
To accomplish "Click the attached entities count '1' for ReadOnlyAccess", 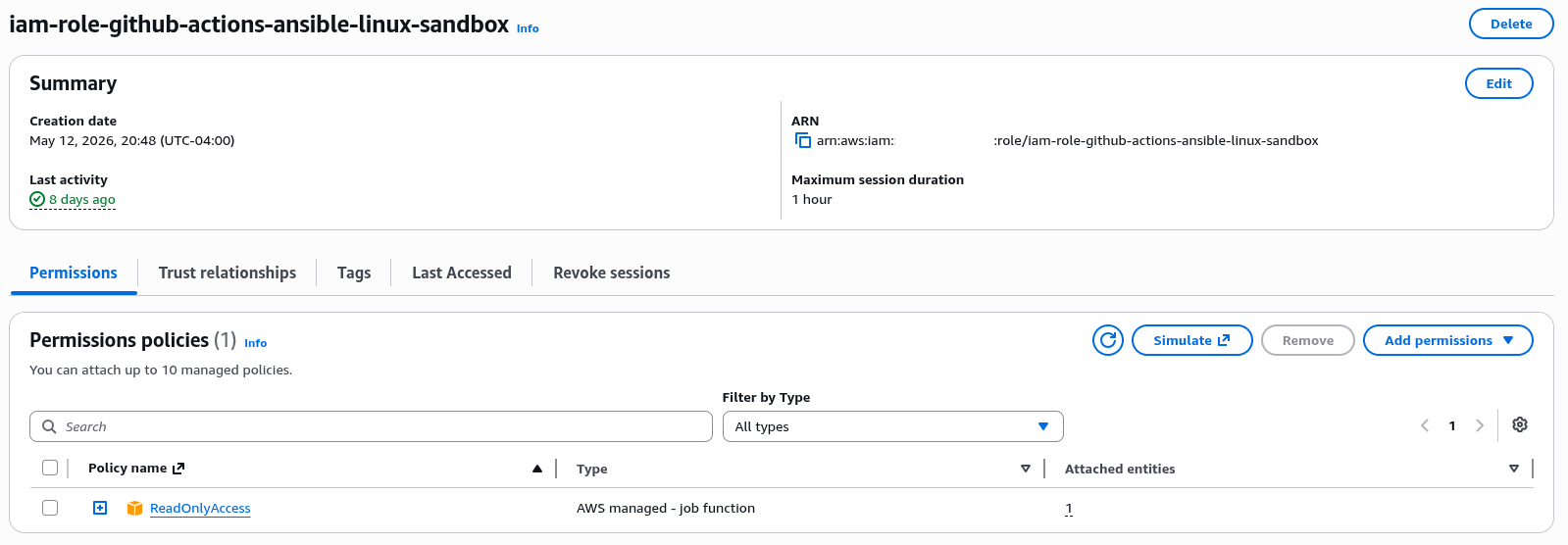I will [1069, 509].
